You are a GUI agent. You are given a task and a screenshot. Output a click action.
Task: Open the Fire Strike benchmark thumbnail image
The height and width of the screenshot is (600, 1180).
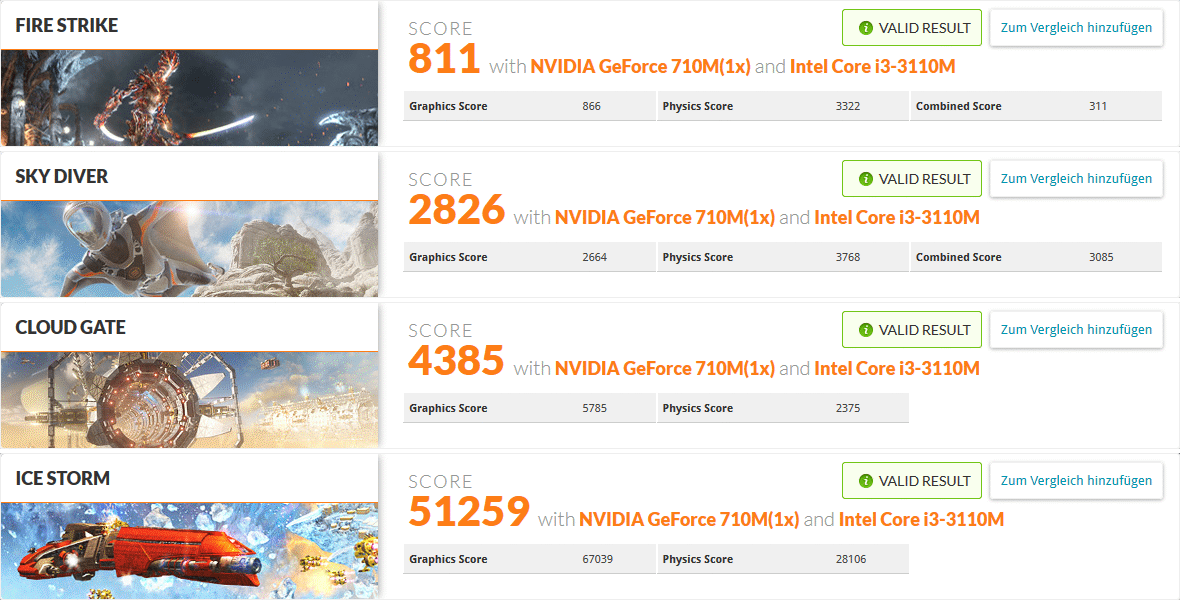189,98
